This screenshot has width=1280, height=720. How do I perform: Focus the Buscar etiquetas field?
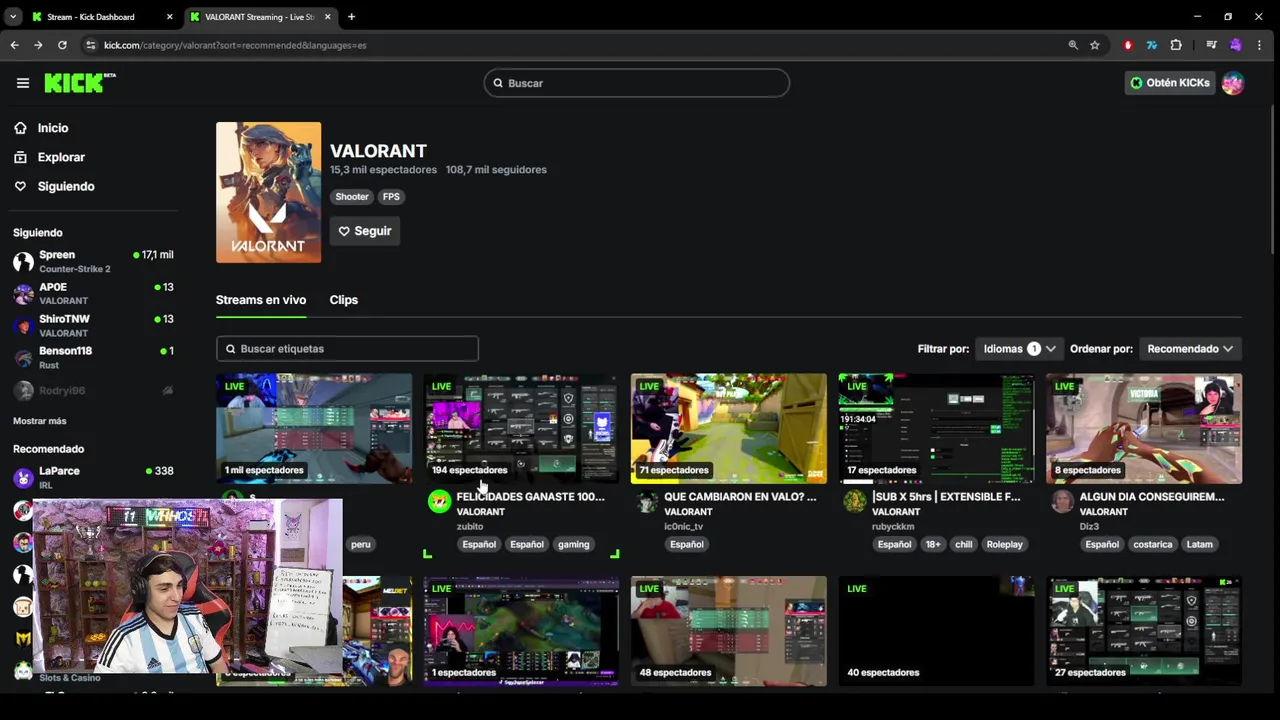click(x=347, y=349)
